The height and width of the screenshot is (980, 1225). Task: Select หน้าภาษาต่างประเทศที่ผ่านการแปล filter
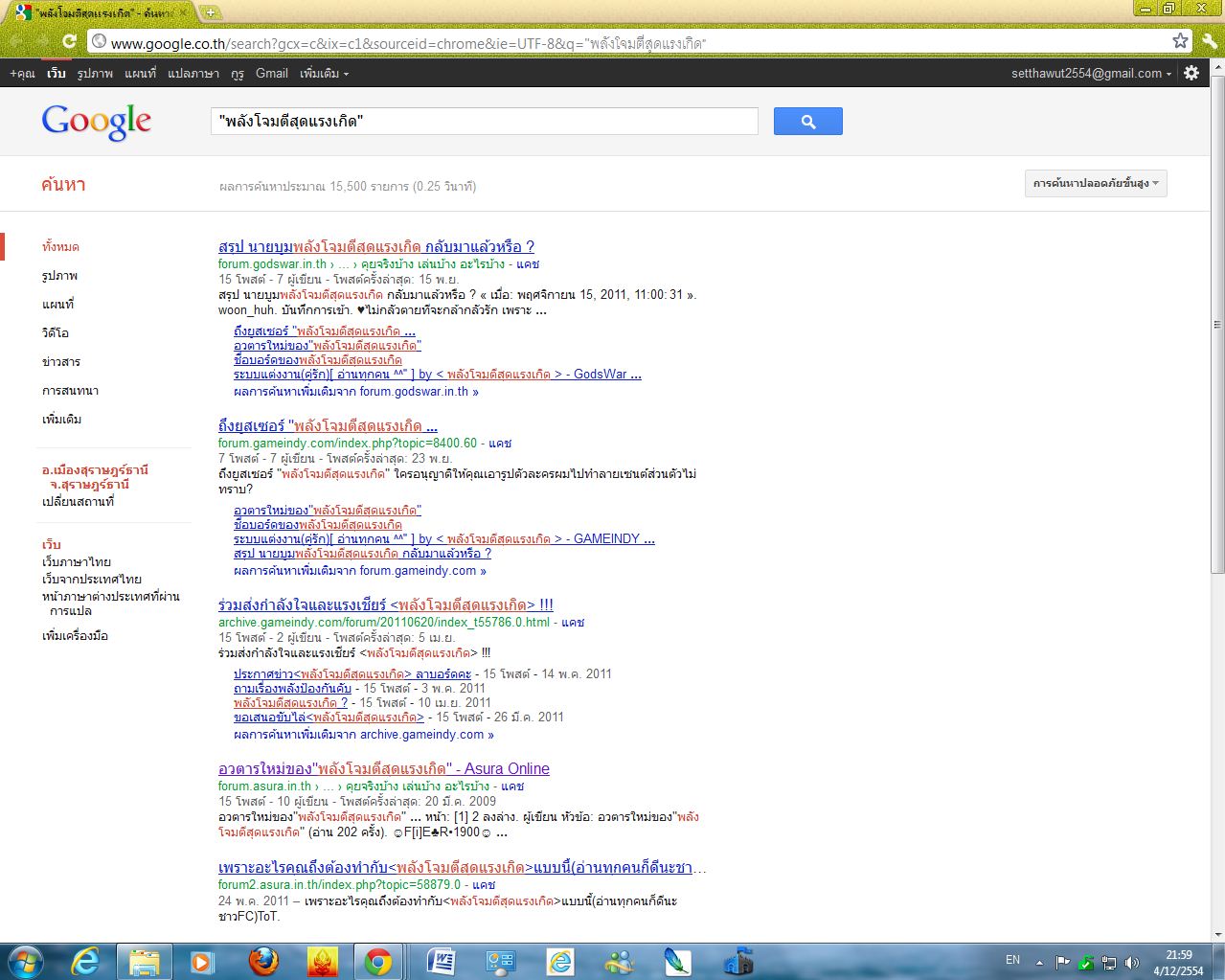tap(110, 604)
